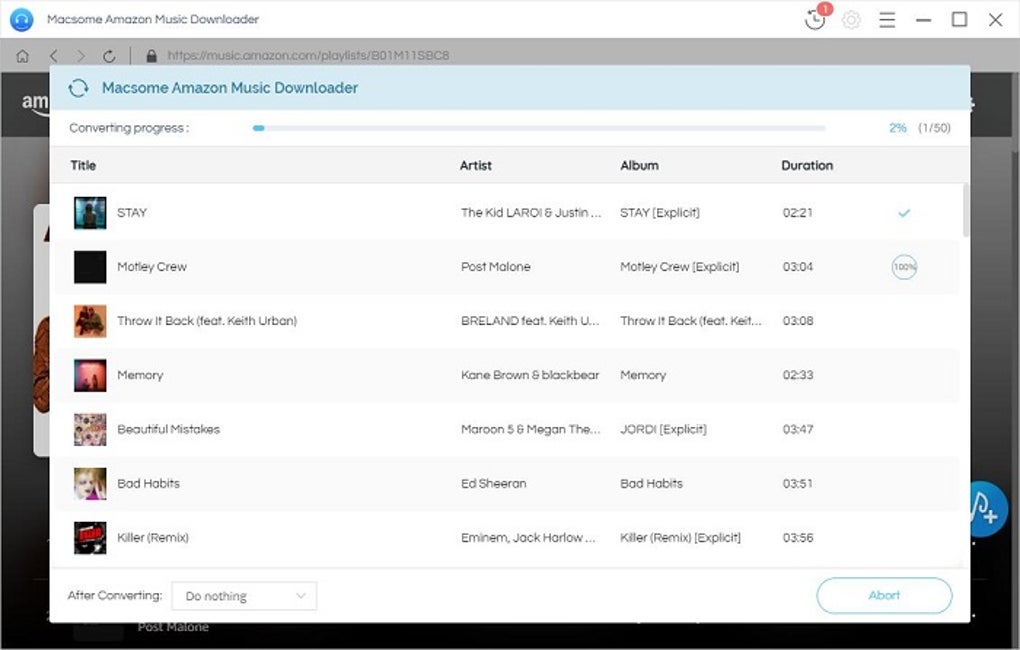
Task: Select the song title Beautiful Mistakes
Action: tap(168, 429)
